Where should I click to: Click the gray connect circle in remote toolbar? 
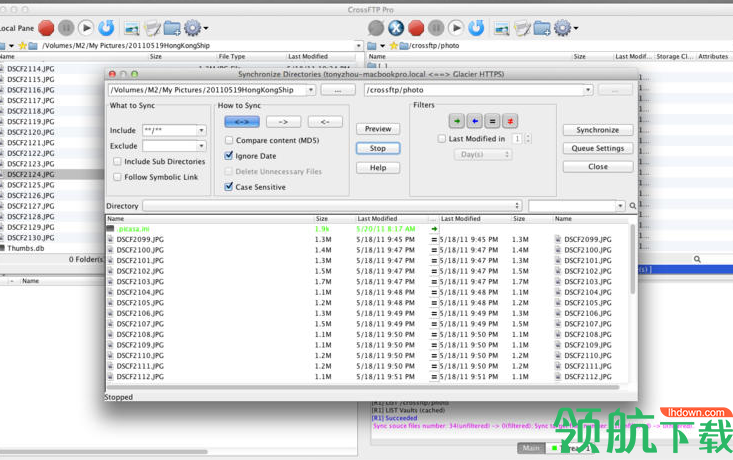376,28
